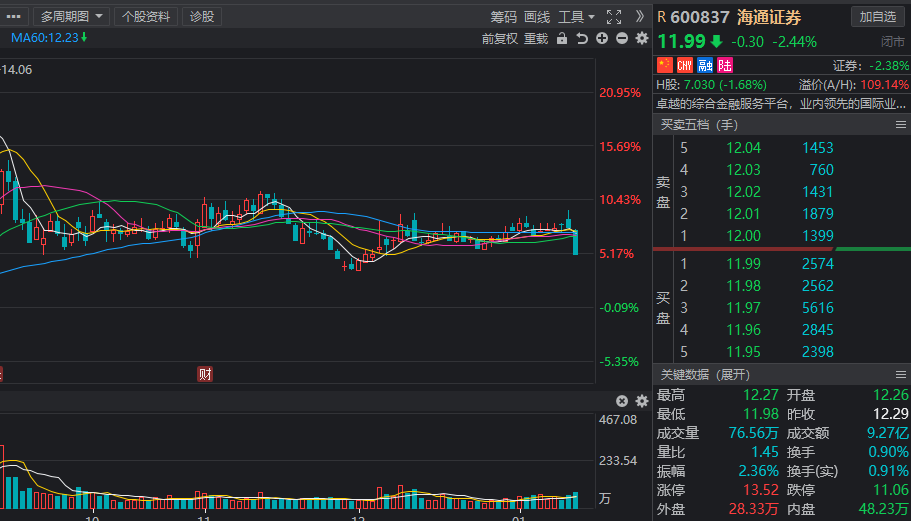Click the red-green buy/sell ratio bar
Image resolution: width=911 pixels, height=521 pixels.
tap(781, 249)
